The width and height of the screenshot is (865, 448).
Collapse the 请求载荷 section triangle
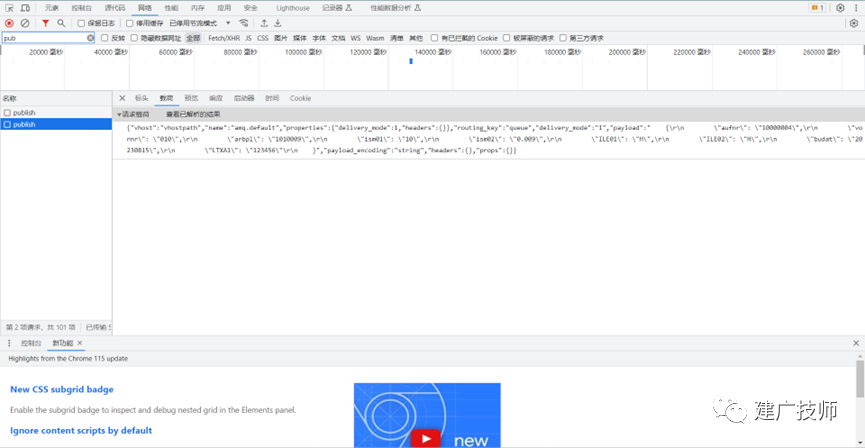pyautogui.click(x=119, y=115)
